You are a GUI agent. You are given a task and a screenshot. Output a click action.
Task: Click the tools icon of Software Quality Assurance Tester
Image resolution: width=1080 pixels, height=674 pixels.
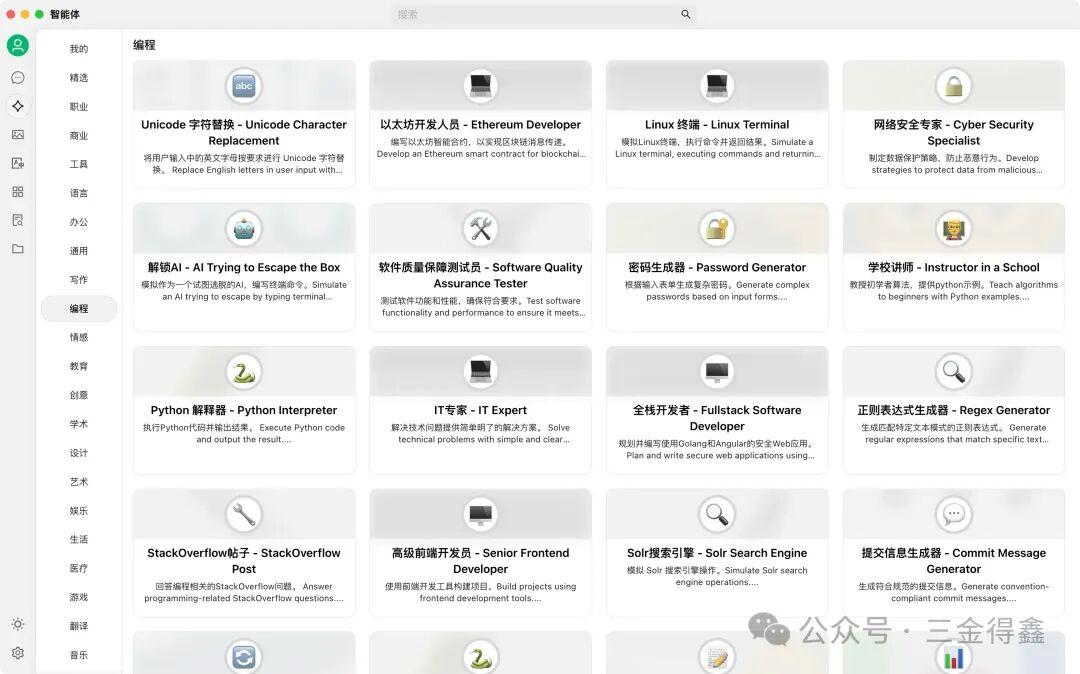point(480,229)
